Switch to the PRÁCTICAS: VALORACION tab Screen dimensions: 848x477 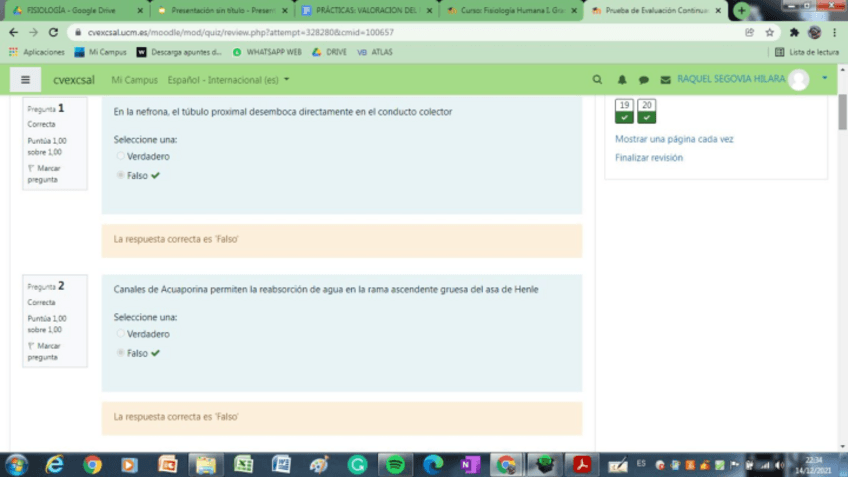pos(367,10)
